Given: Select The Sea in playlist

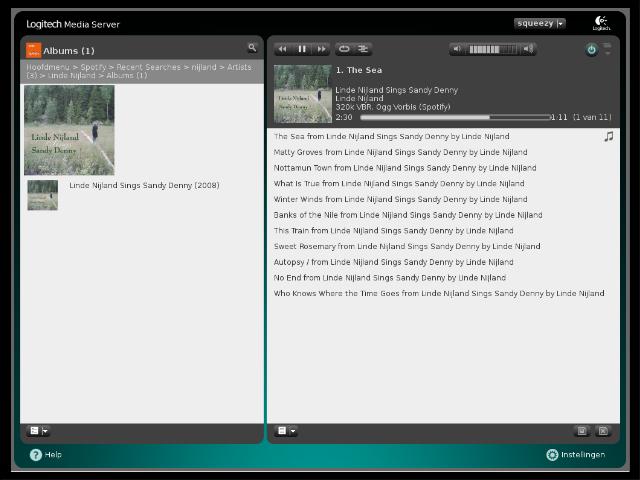Looking at the screenshot, I should 391,136.
